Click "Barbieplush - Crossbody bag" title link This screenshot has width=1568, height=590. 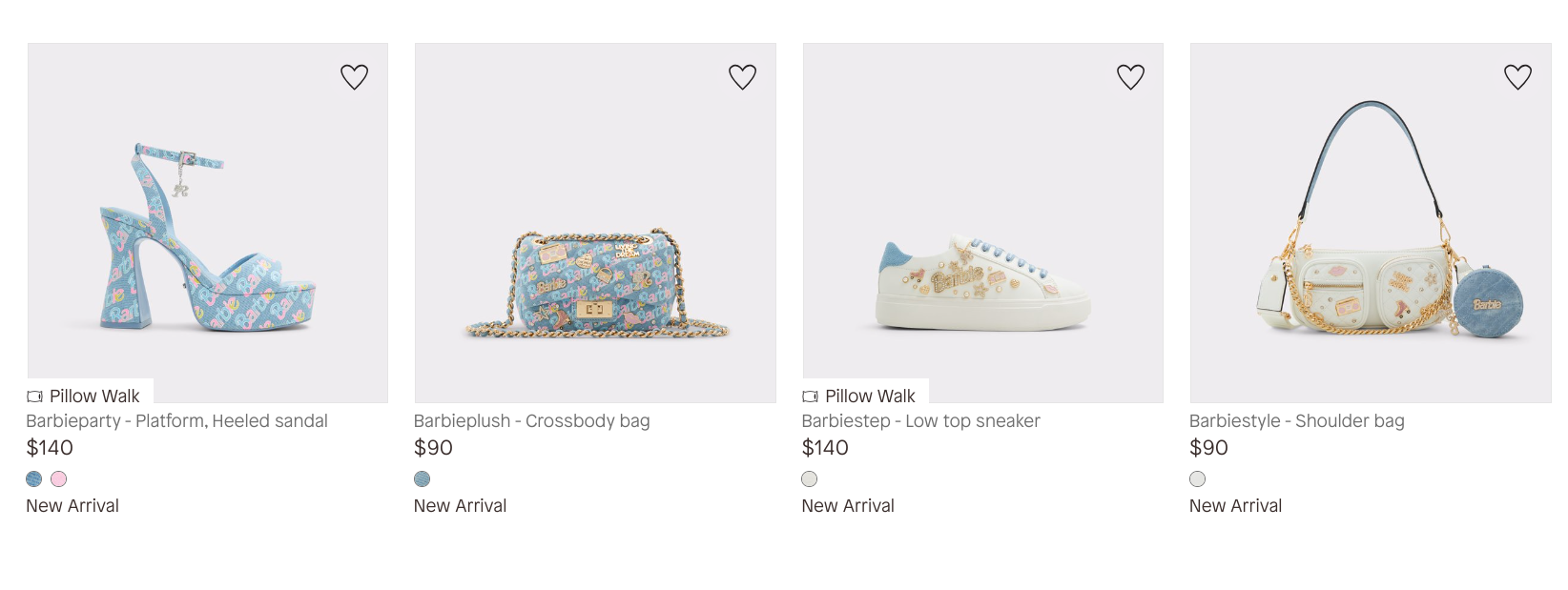(x=531, y=421)
